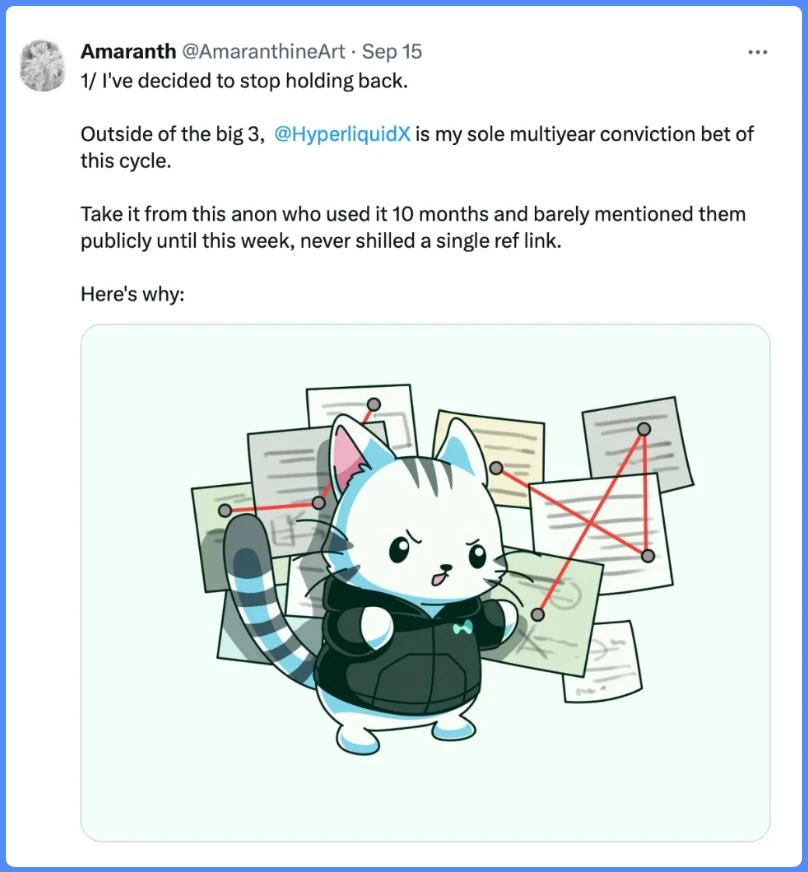The width and height of the screenshot is (808, 872).
Task: Click the teal logo on the cat's hoodie
Action: pos(462,627)
